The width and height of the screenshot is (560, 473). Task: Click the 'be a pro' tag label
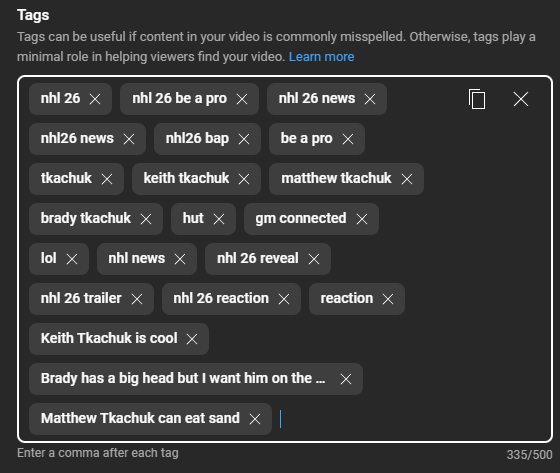(306, 139)
